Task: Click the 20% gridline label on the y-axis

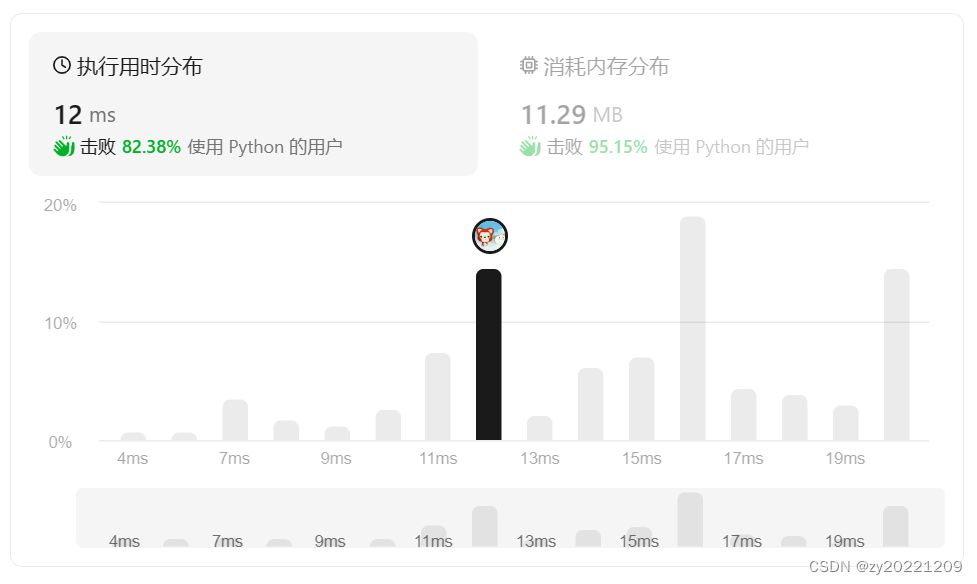Action: pyautogui.click(x=62, y=205)
